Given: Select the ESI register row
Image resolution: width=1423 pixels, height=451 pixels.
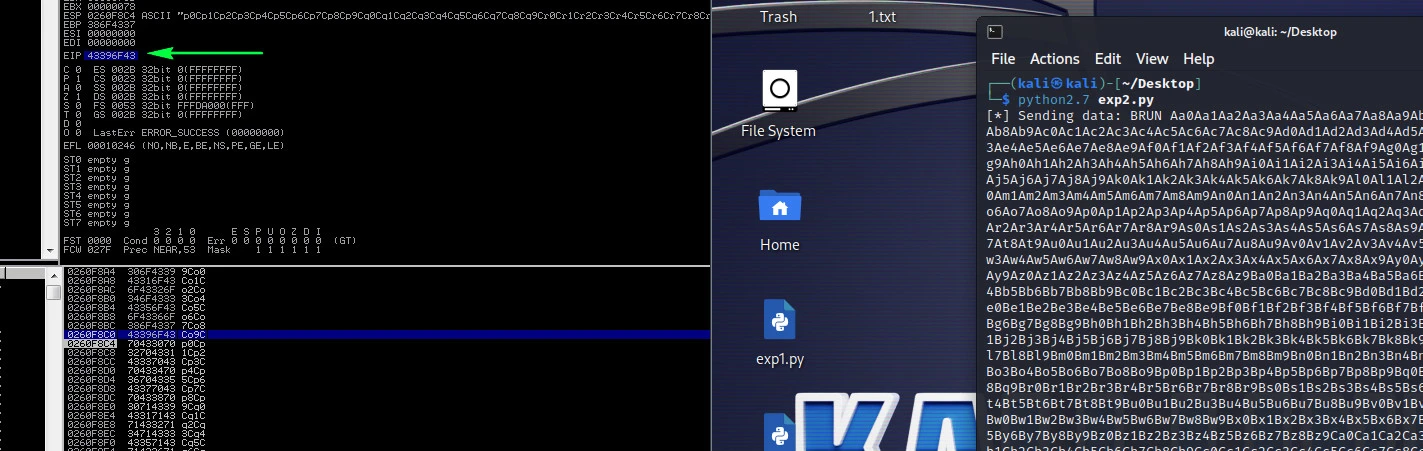Looking at the screenshot, I should (99, 33).
